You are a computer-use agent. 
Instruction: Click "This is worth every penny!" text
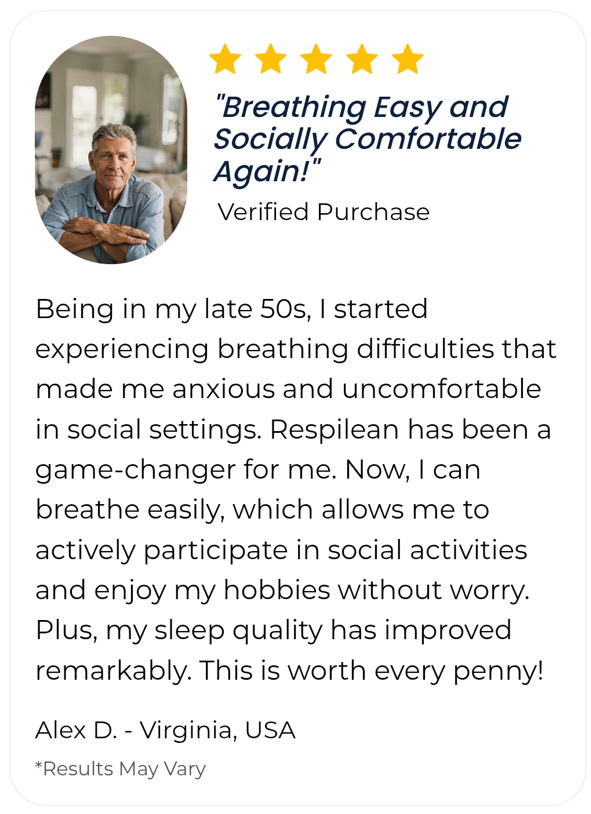(371, 670)
